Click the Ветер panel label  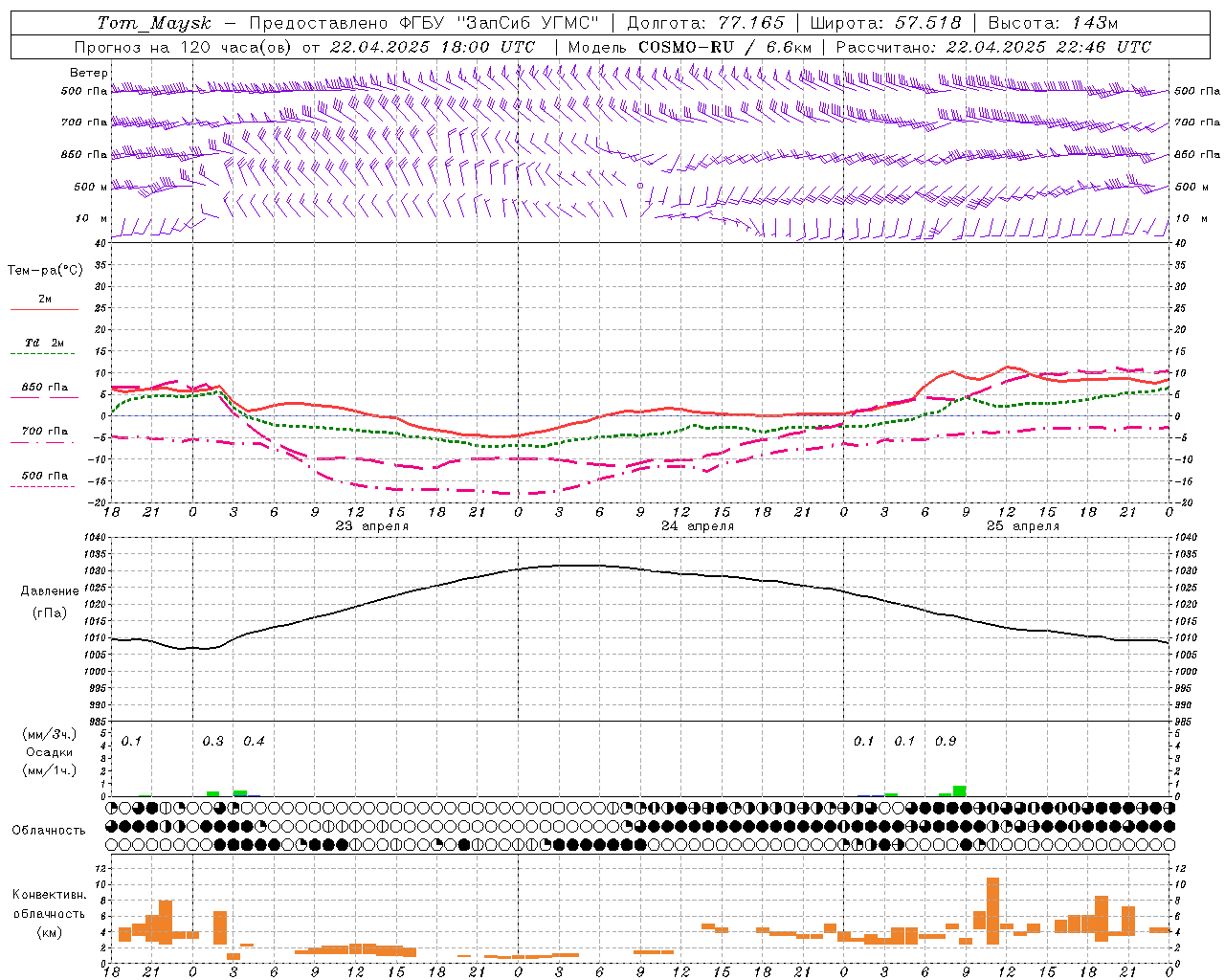(89, 73)
